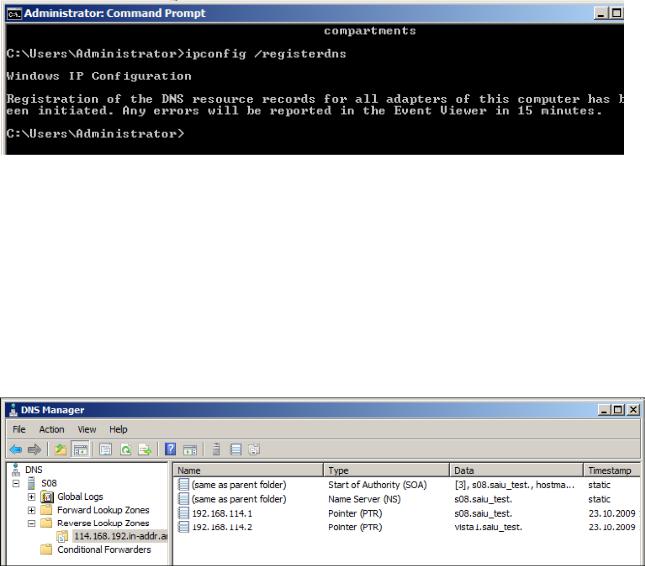Click the green Refresh toolbar icon

(x=125, y=449)
